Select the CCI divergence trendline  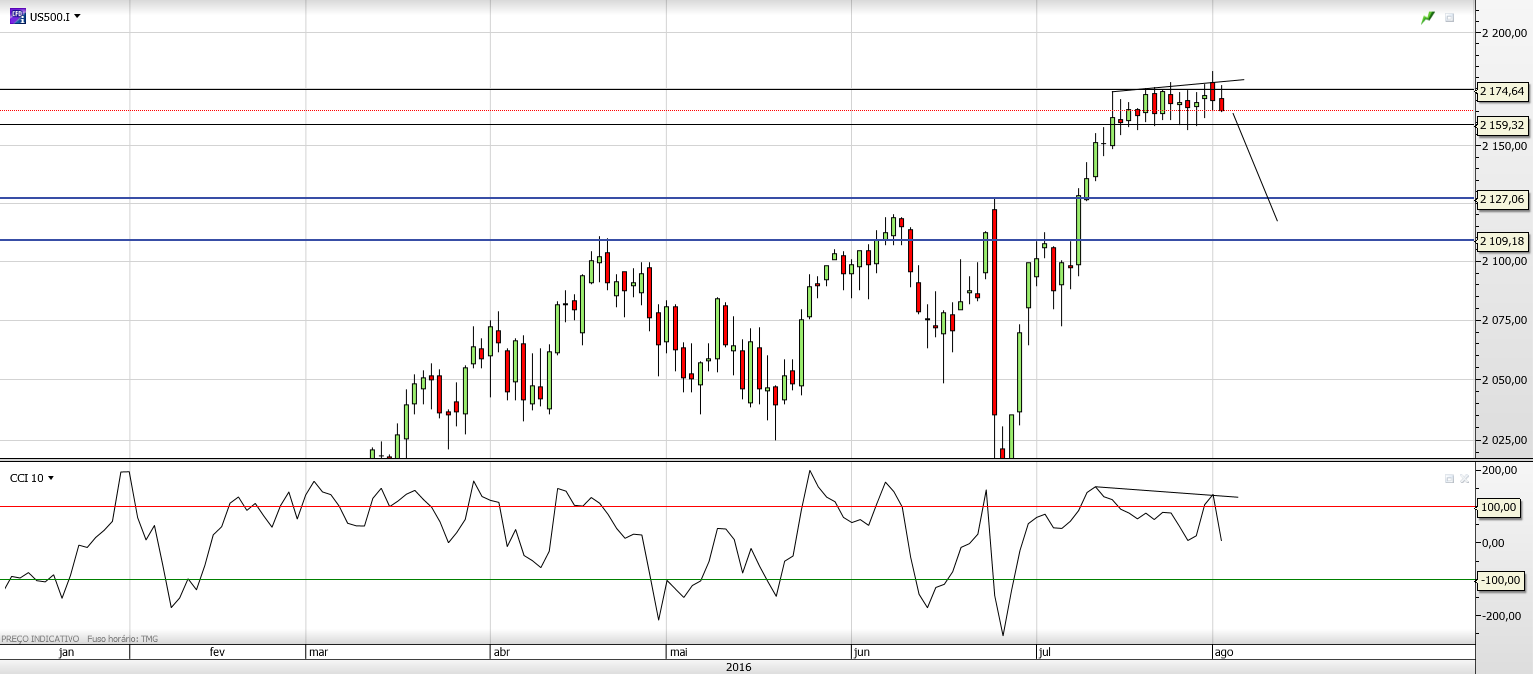pos(1167,492)
